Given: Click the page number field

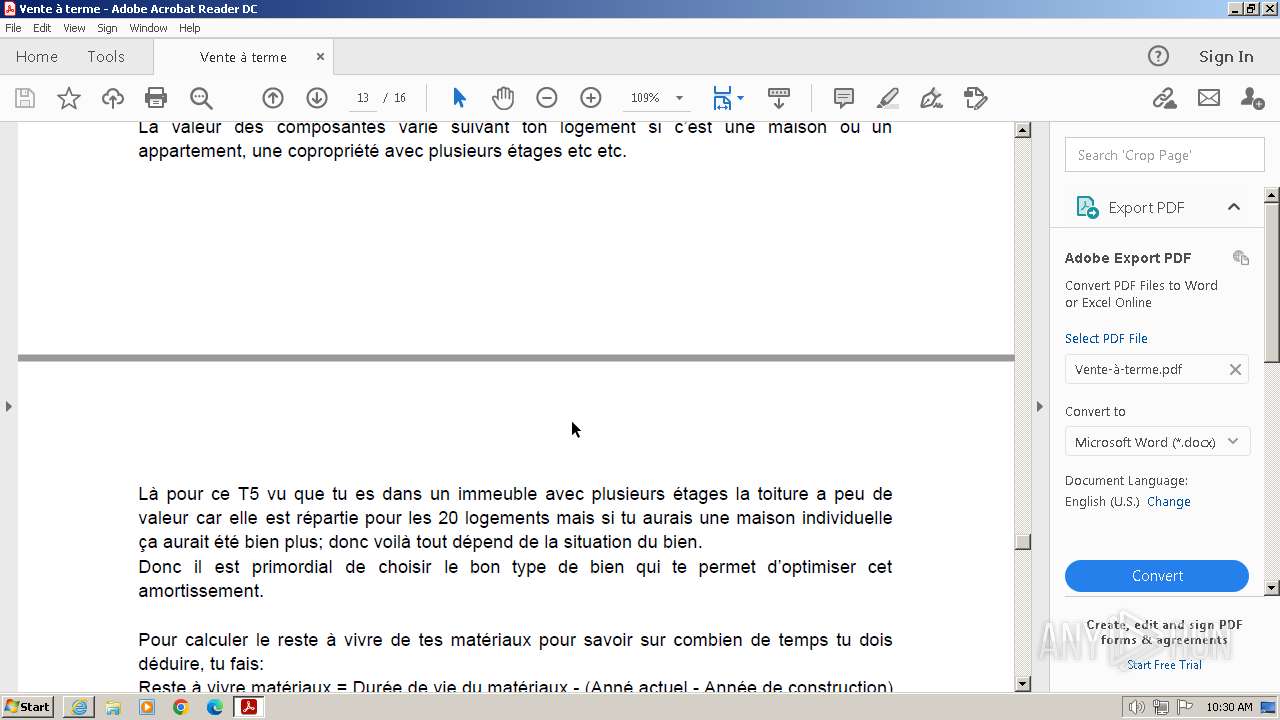Looking at the screenshot, I should pyautogui.click(x=362, y=98).
